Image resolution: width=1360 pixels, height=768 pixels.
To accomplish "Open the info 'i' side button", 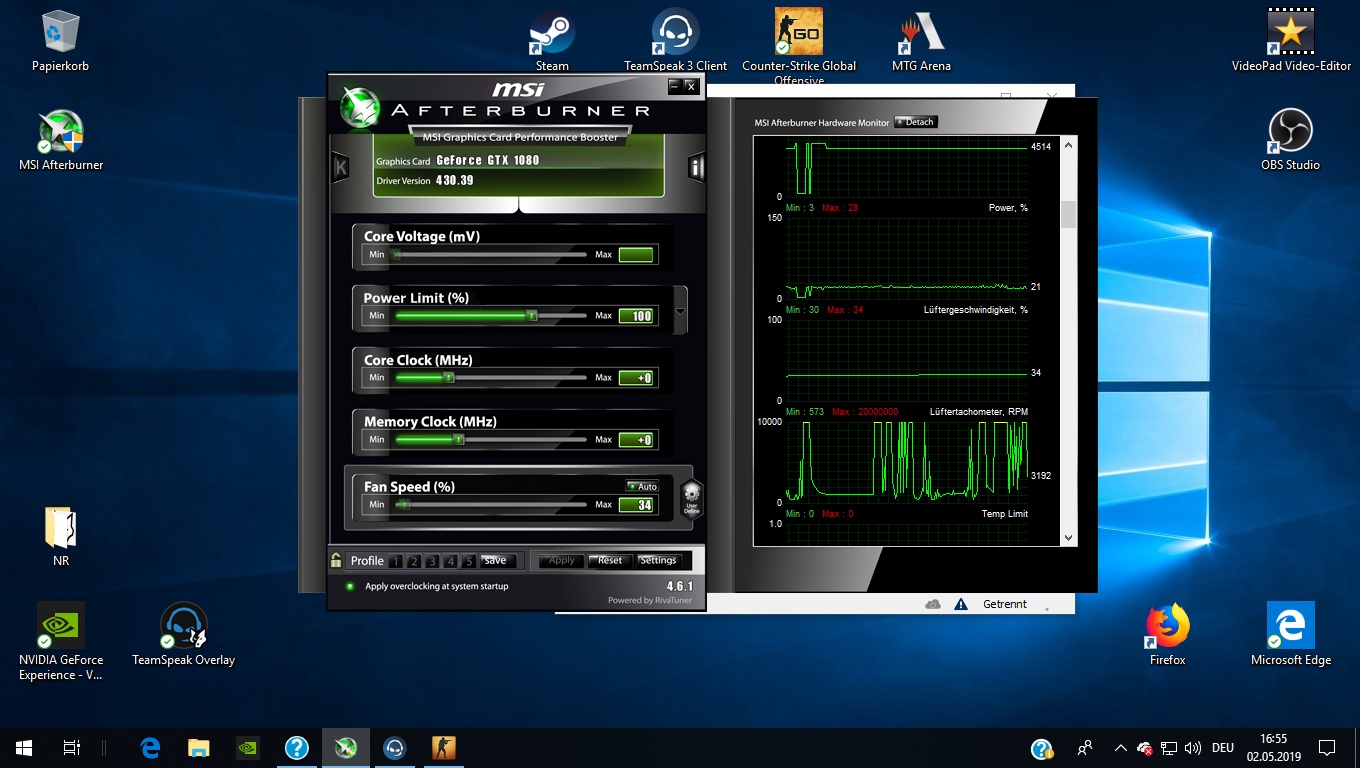I will pos(696,168).
